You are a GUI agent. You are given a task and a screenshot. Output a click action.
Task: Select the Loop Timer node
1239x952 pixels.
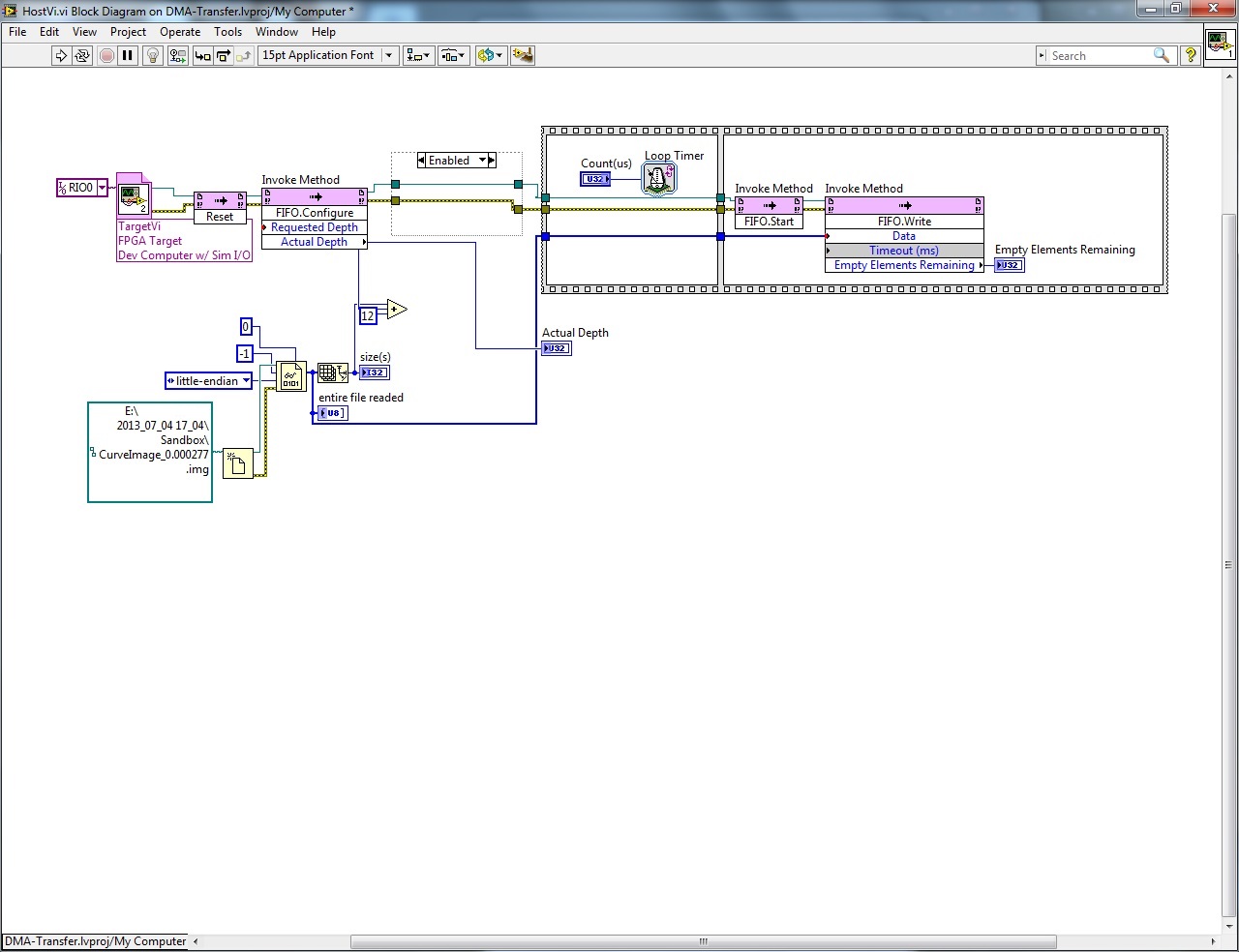[658, 178]
